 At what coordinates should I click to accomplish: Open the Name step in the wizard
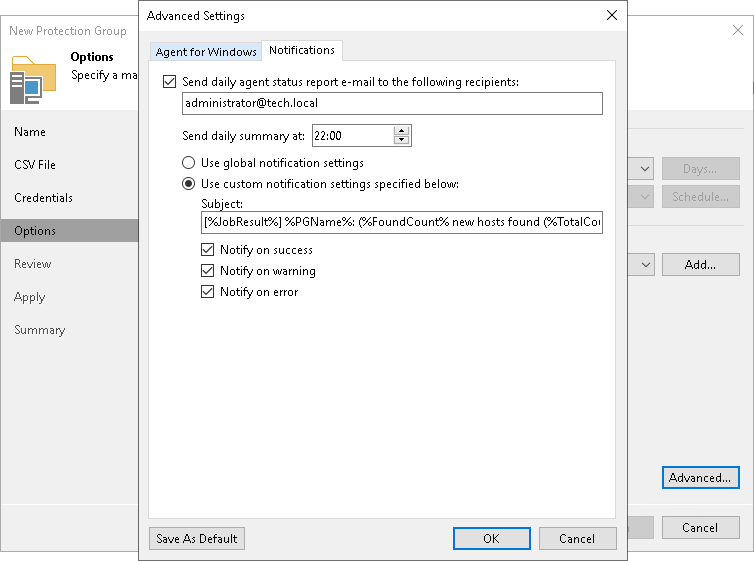click(30, 132)
